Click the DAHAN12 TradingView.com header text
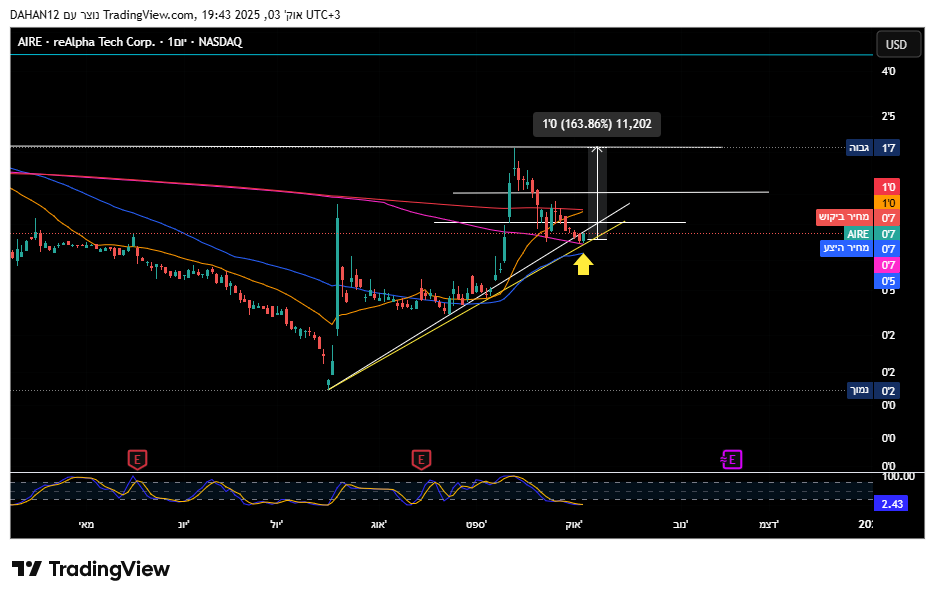 (x=175, y=15)
